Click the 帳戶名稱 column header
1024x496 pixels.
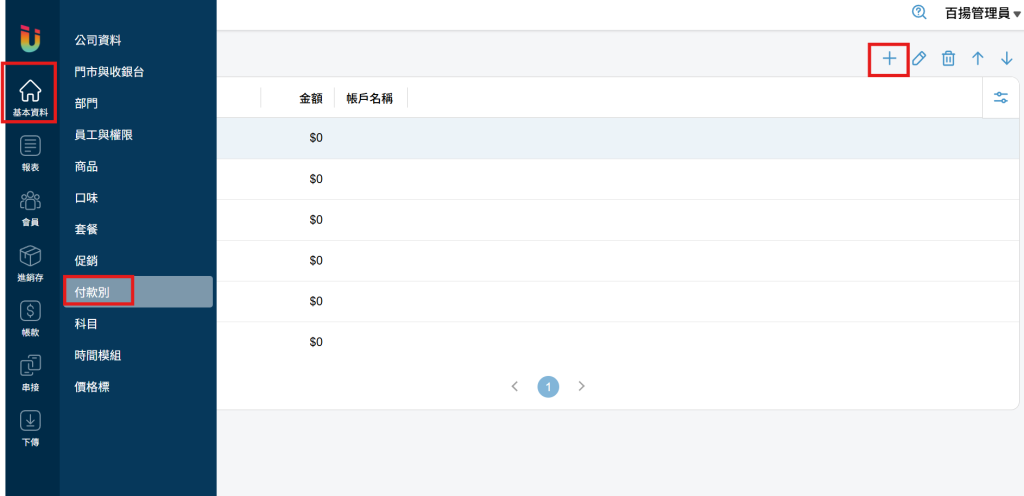click(370, 98)
